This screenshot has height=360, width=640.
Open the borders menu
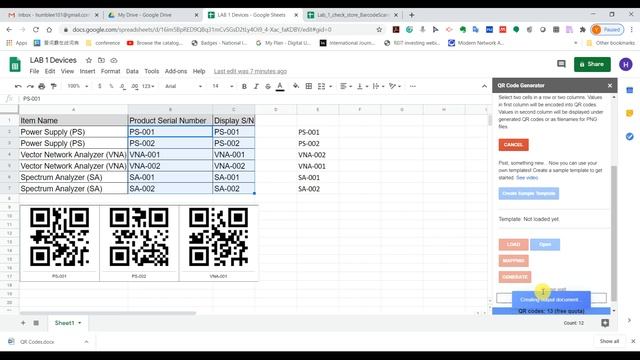pyautogui.click(x=309, y=86)
